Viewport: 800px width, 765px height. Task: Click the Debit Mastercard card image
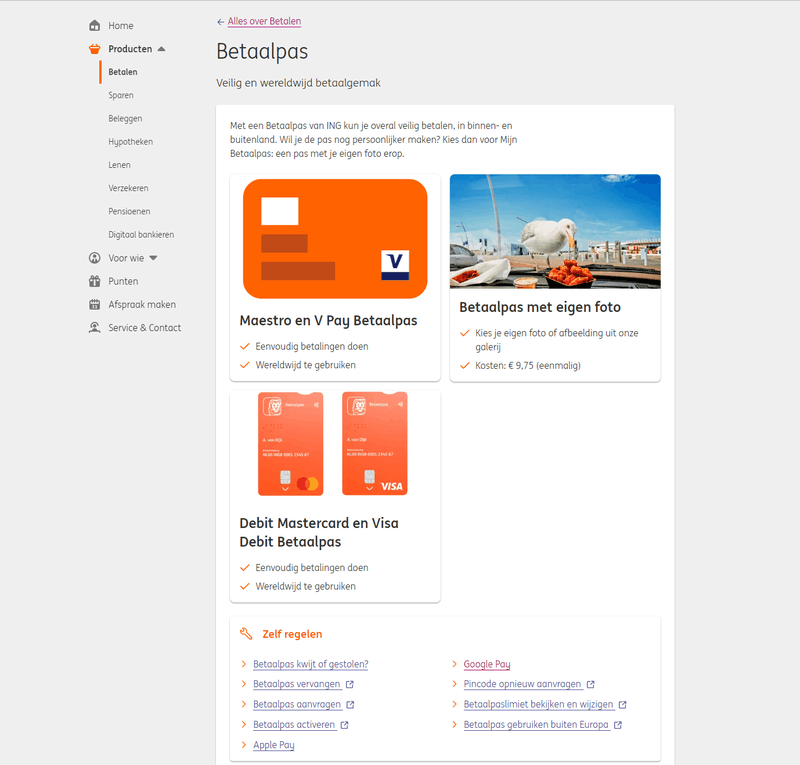291,443
